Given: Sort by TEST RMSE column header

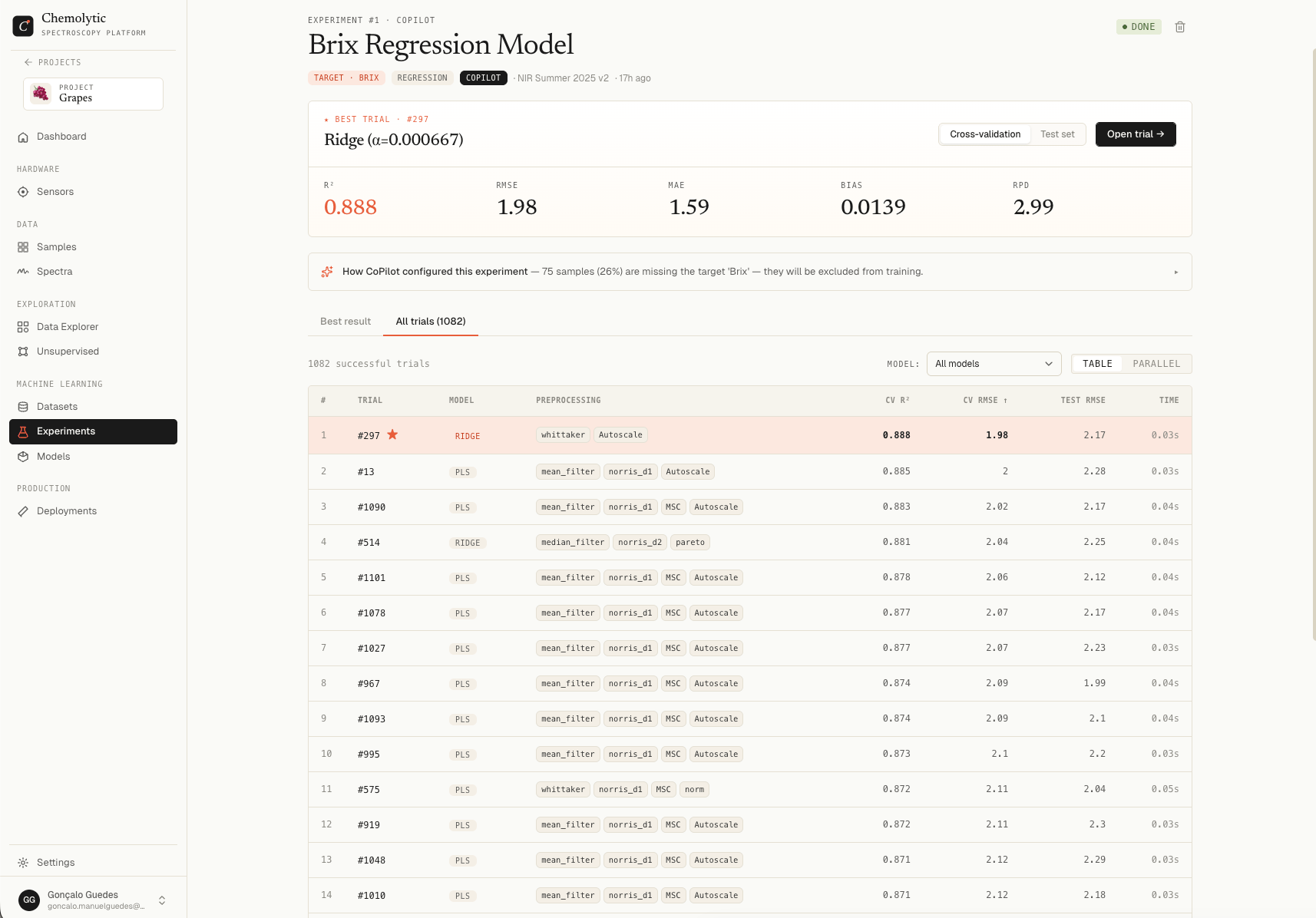Looking at the screenshot, I should (1083, 401).
